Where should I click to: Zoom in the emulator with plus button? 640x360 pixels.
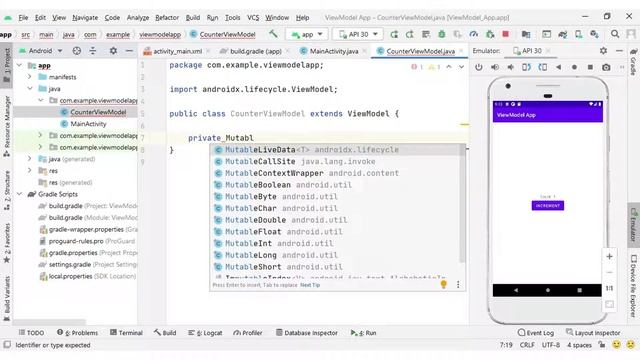pyautogui.click(x=609, y=256)
